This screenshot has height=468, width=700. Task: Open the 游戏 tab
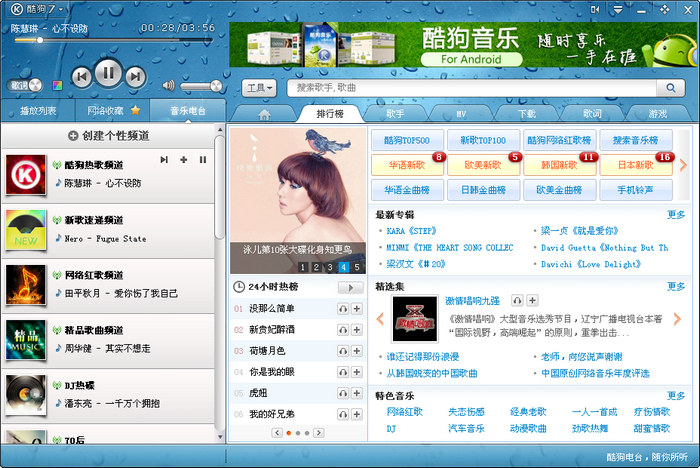(x=658, y=114)
